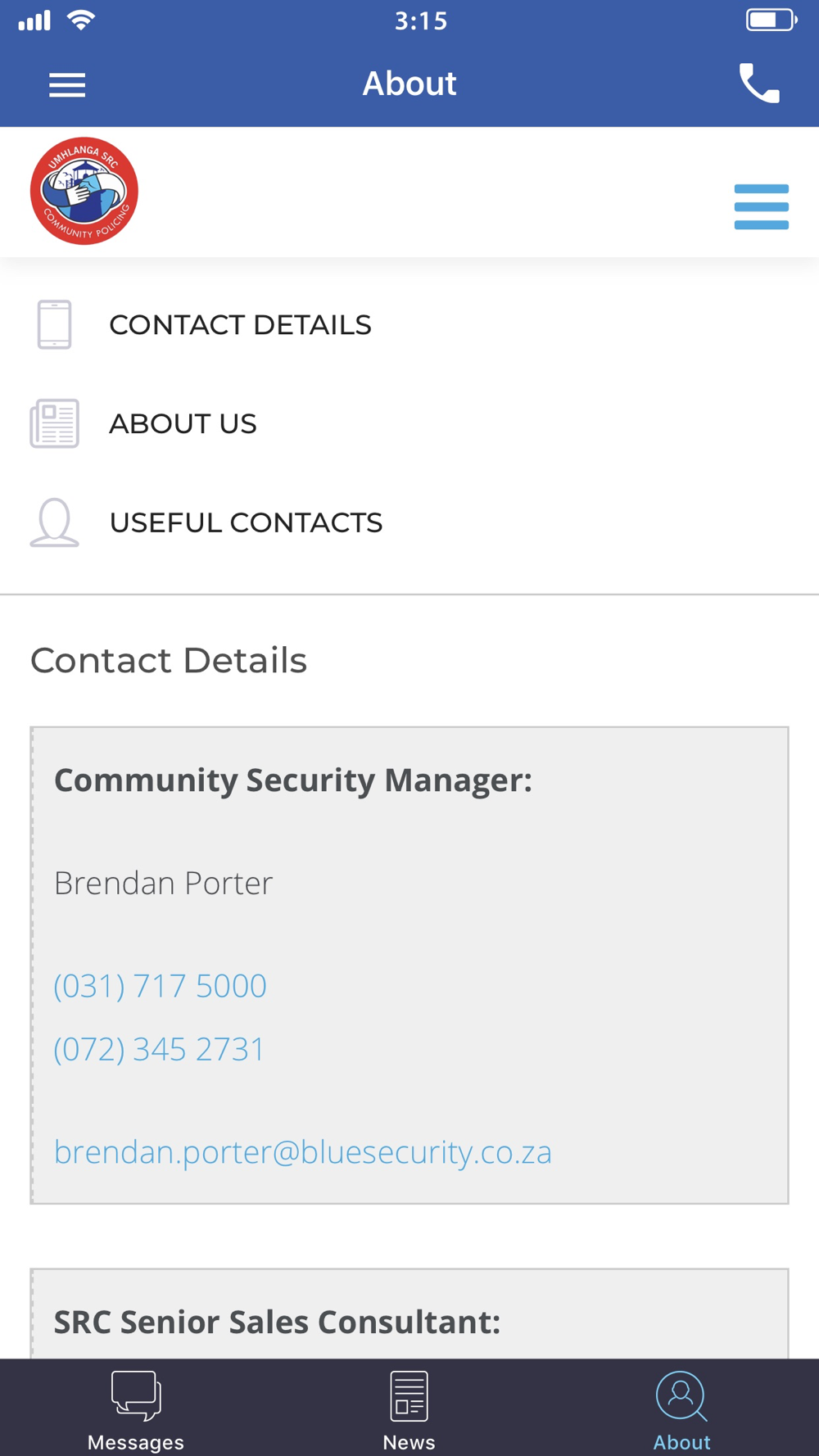The image size is (819, 1456).
Task: Tap the mobile phone icon beside Contact Details
Action: [55, 324]
